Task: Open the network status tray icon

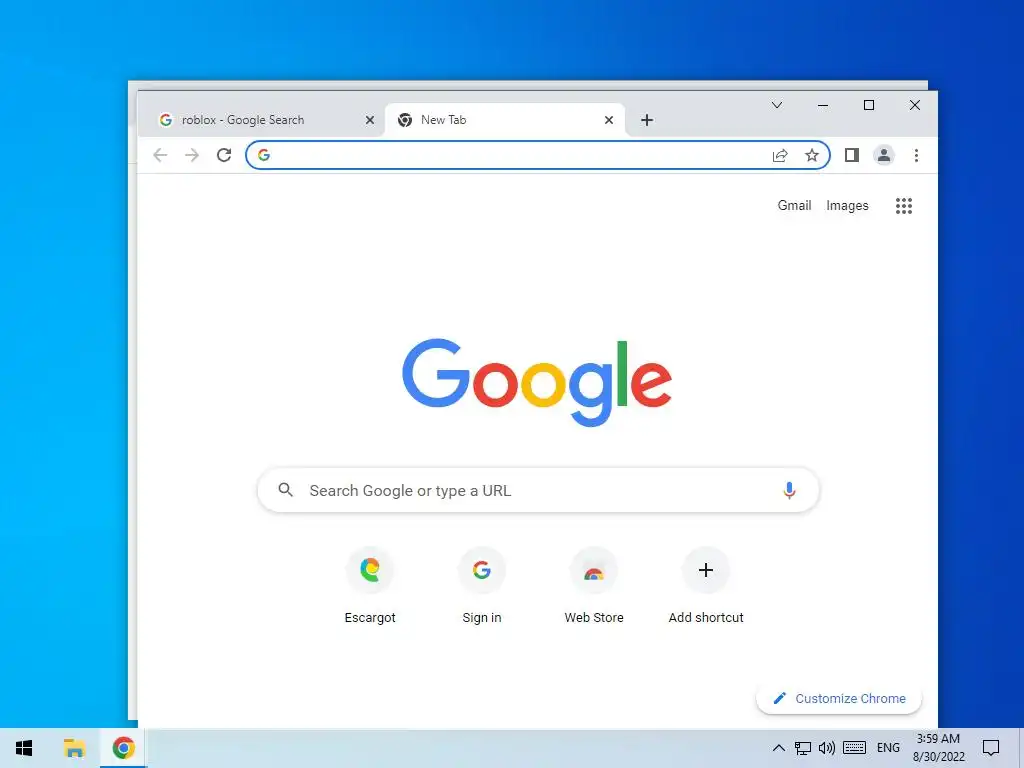Action: [x=803, y=748]
